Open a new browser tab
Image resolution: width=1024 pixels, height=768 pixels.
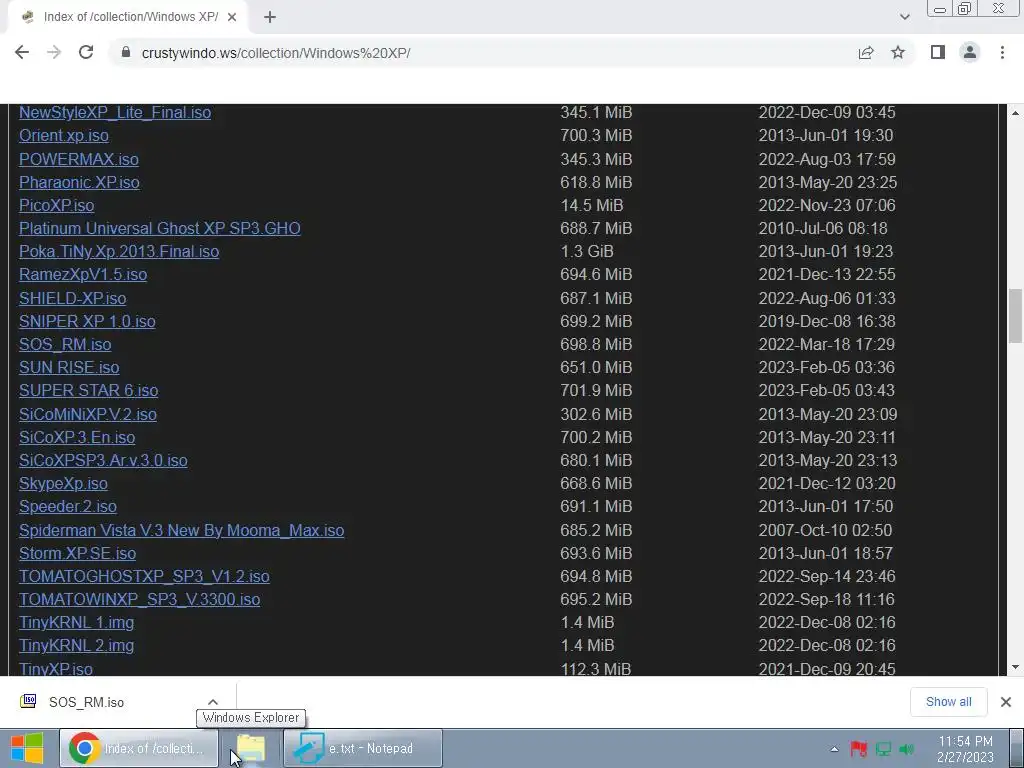[270, 17]
